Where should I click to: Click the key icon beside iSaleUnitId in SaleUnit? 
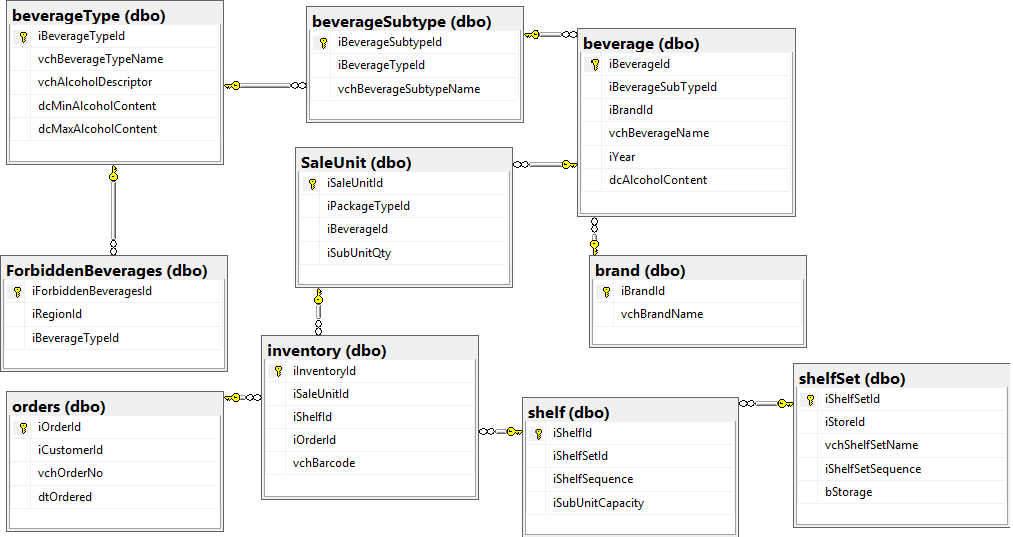pos(312,183)
